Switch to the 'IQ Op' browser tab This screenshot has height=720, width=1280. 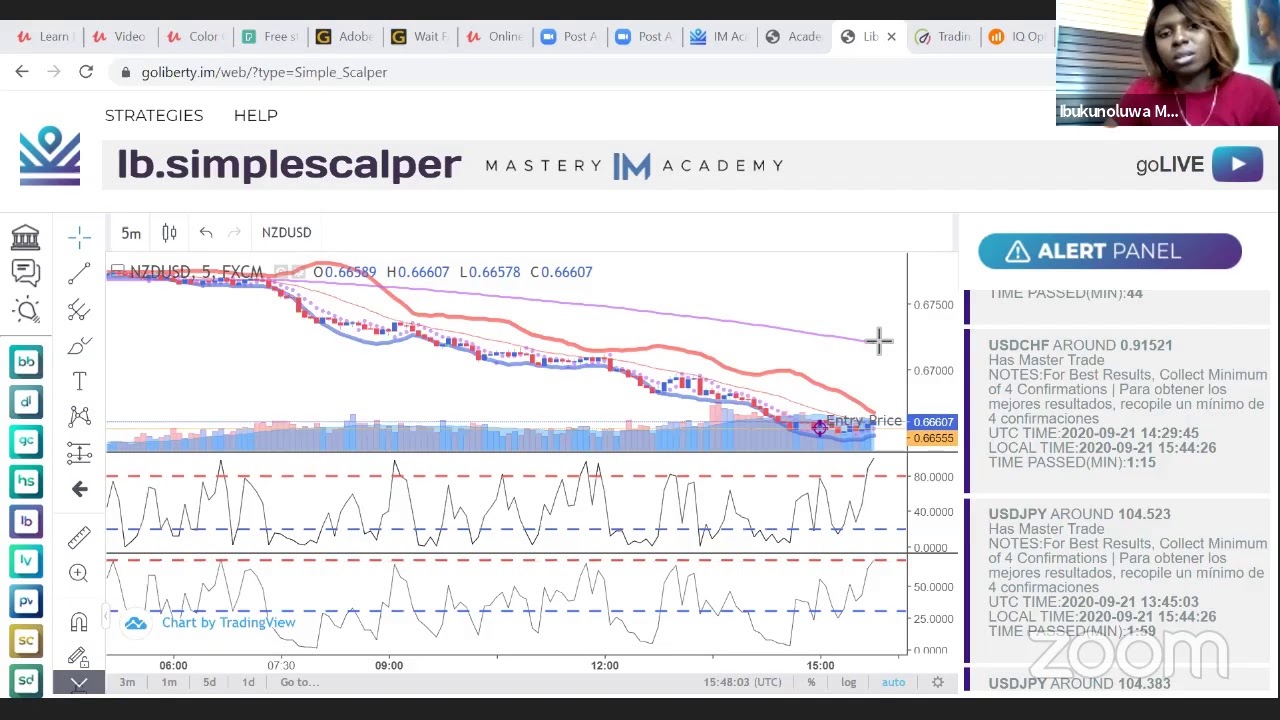click(x=1016, y=36)
